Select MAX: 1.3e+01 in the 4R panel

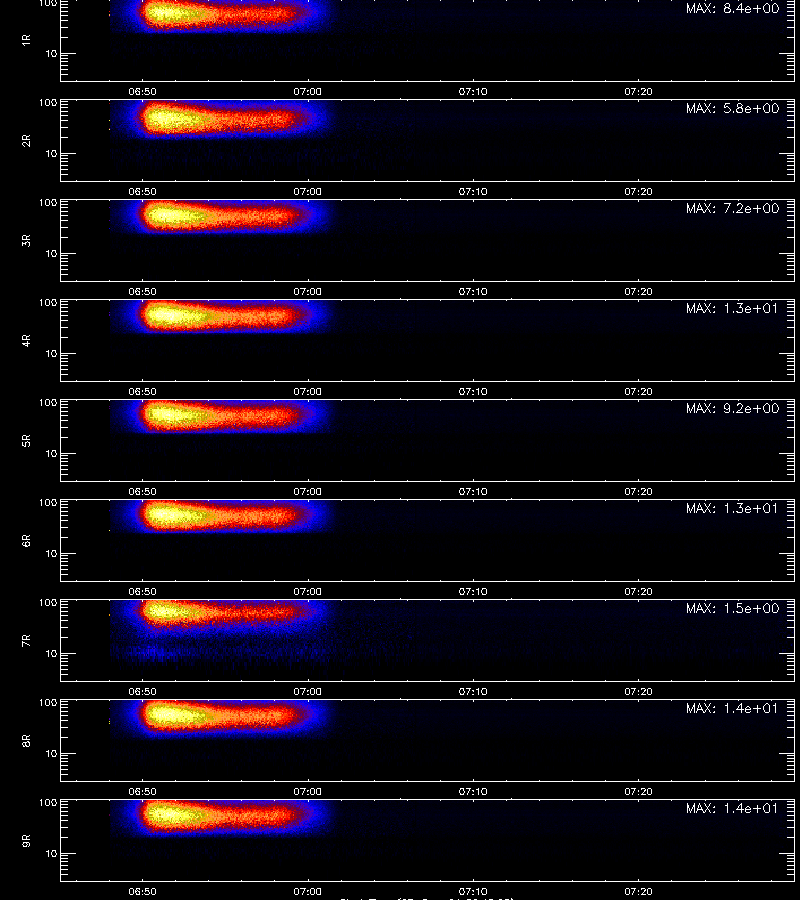tap(732, 308)
